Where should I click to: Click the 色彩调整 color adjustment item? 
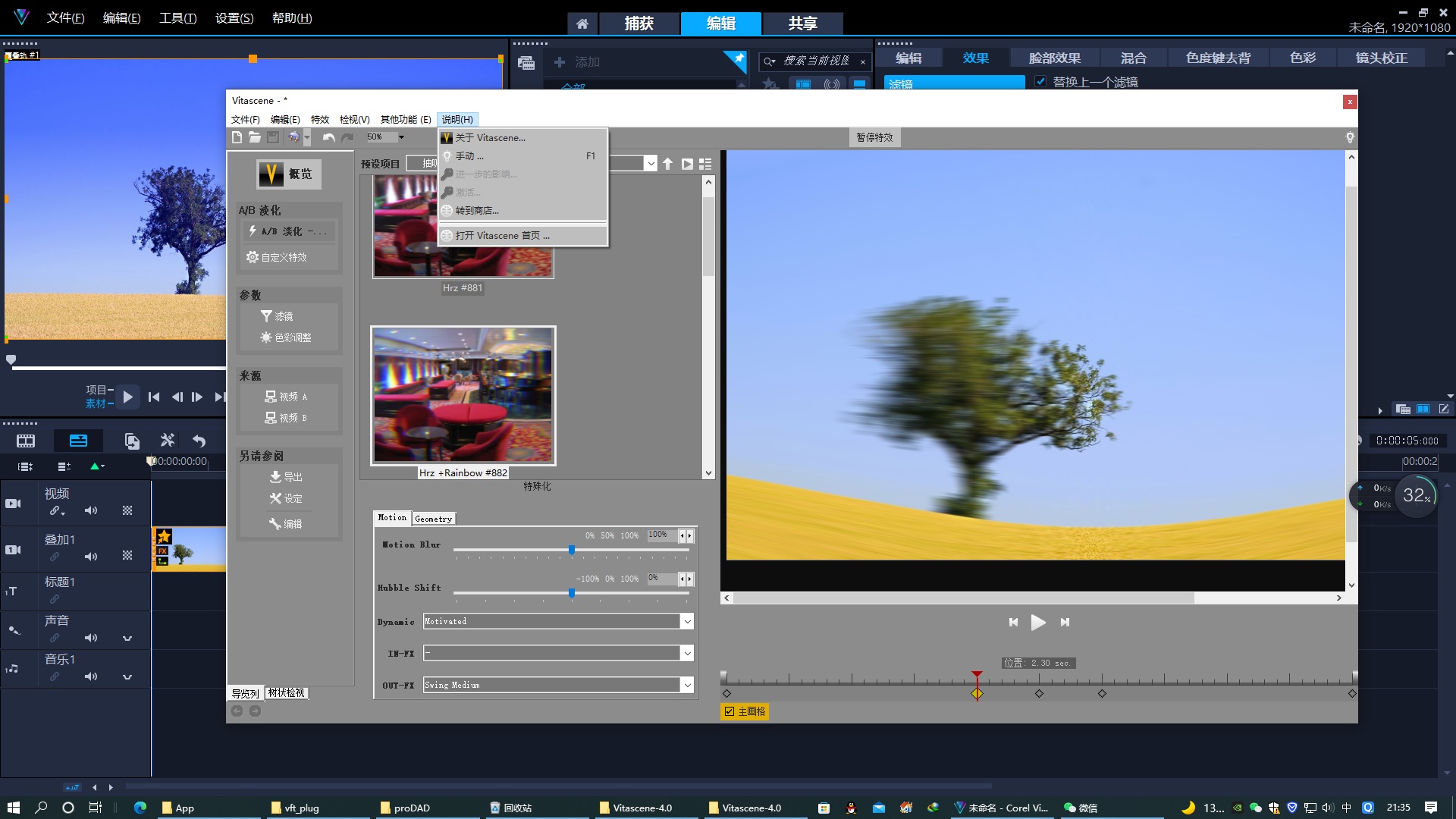click(286, 337)
